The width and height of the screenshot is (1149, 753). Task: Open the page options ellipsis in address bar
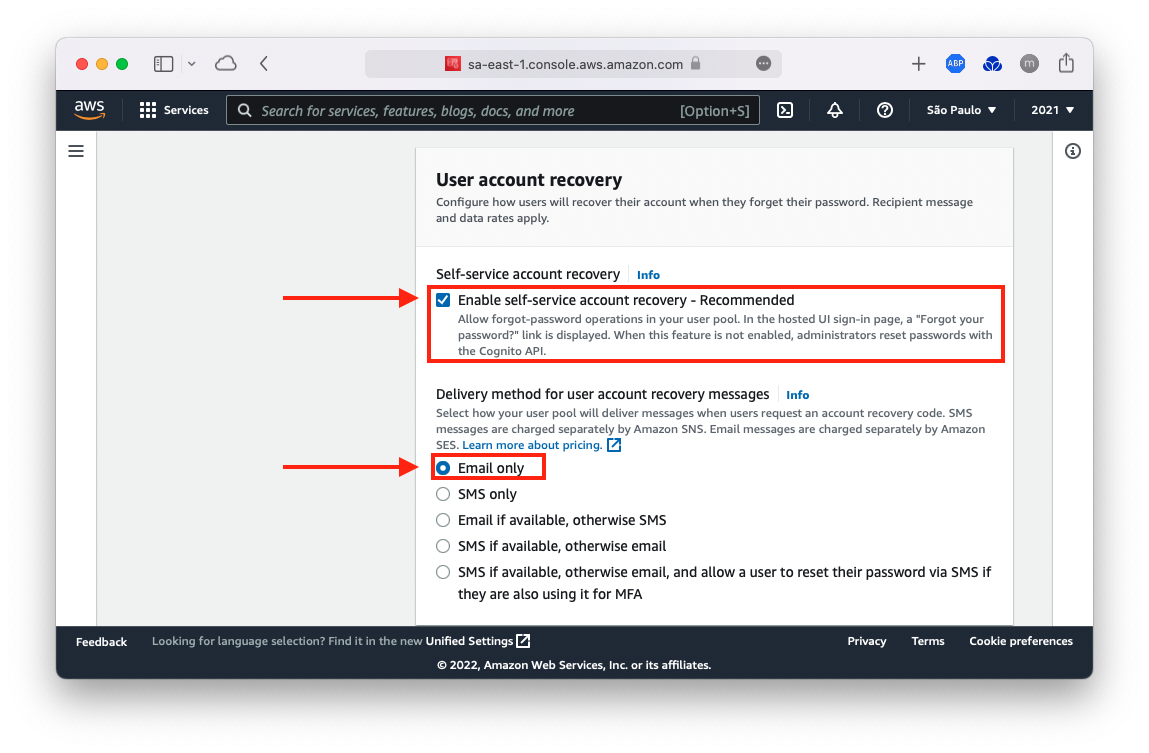click(764, 64)
